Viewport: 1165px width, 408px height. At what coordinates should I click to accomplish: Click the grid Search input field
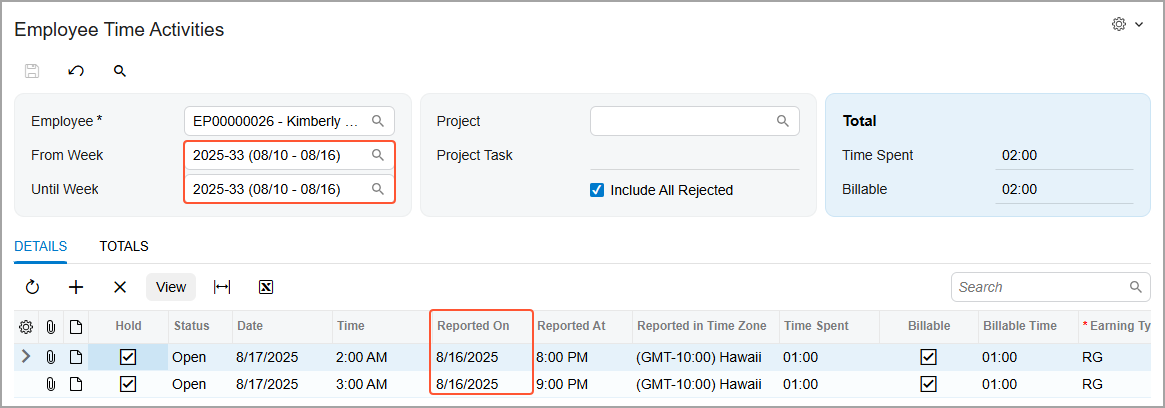pyautogui.click(x=1040, y=287)
